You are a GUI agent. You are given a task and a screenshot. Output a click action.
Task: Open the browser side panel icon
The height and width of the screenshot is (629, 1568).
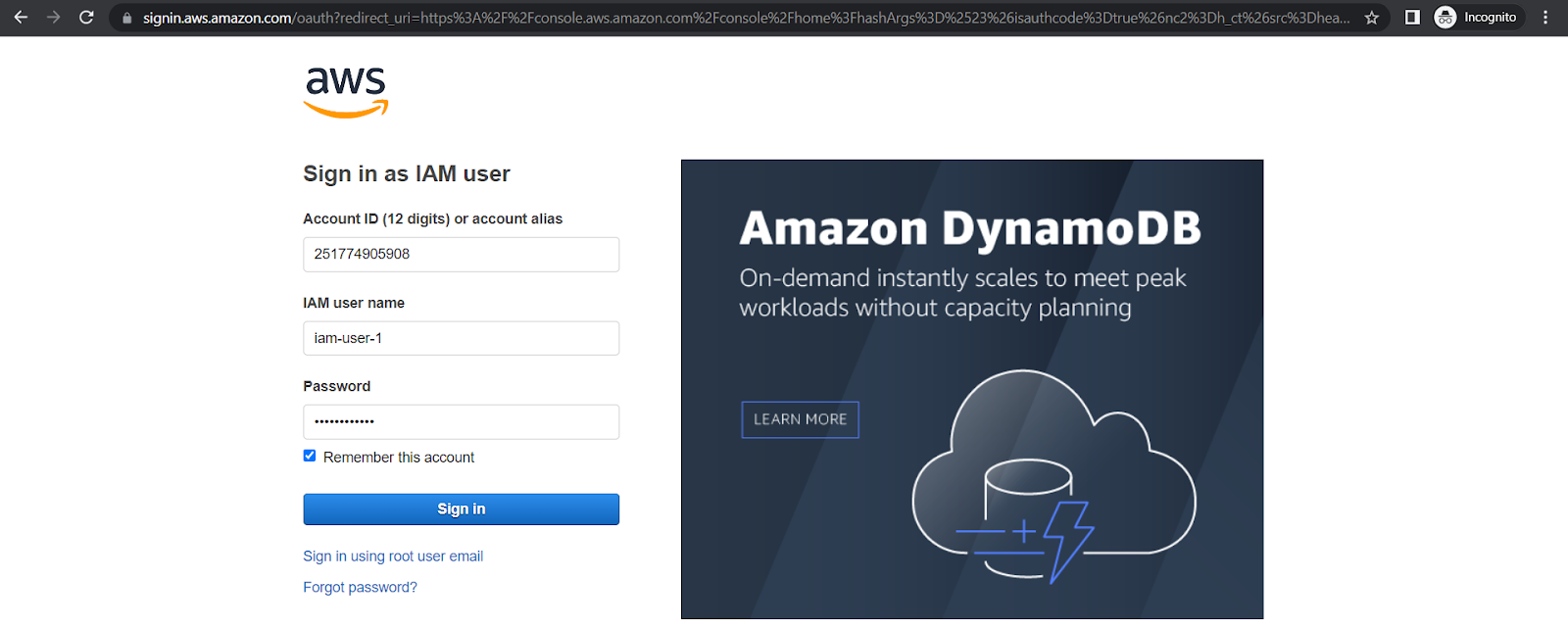click(x=1412, y=18)
